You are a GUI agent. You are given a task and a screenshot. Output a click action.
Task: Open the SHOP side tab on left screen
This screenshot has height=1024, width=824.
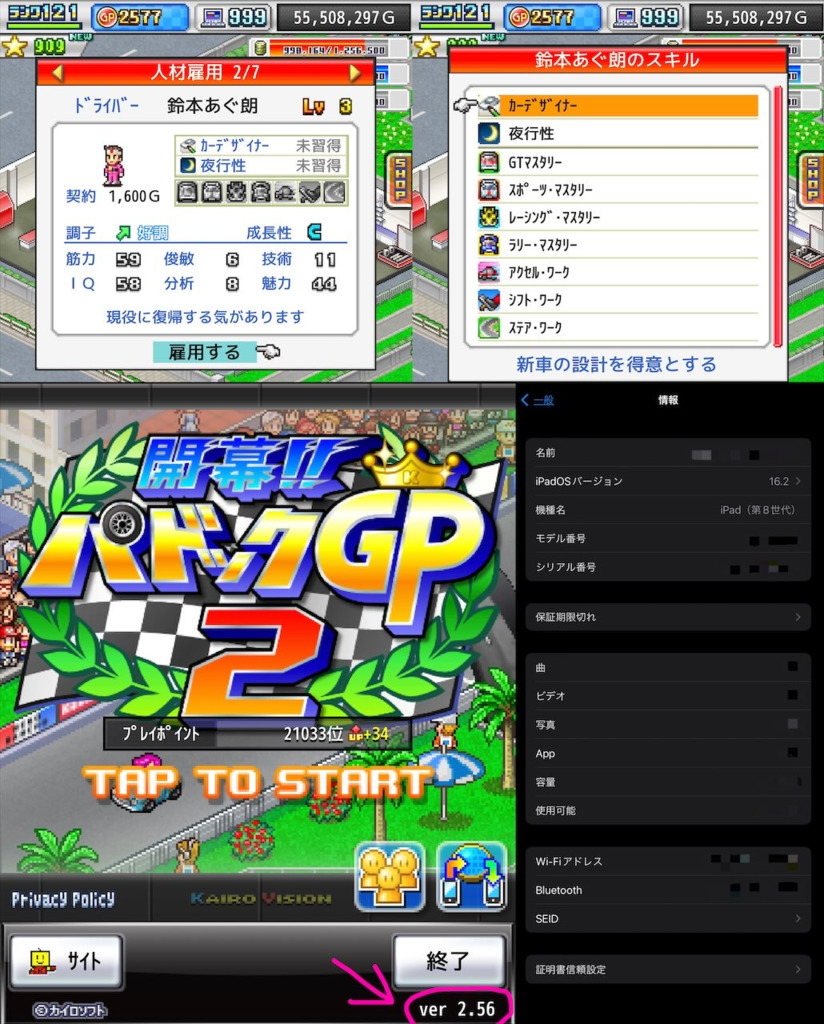(x=400, y=181)
